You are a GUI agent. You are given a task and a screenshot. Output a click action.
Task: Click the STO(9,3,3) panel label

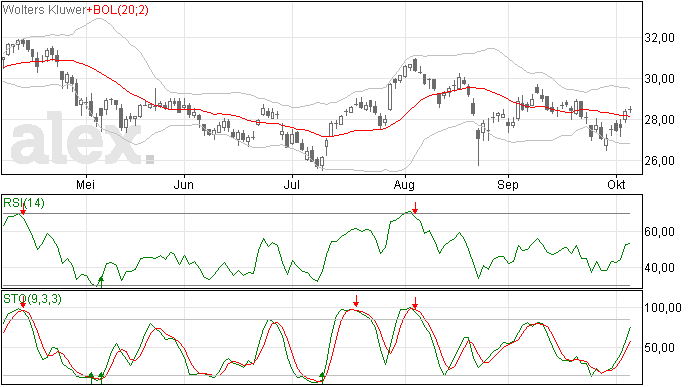(x=33, y=299)
